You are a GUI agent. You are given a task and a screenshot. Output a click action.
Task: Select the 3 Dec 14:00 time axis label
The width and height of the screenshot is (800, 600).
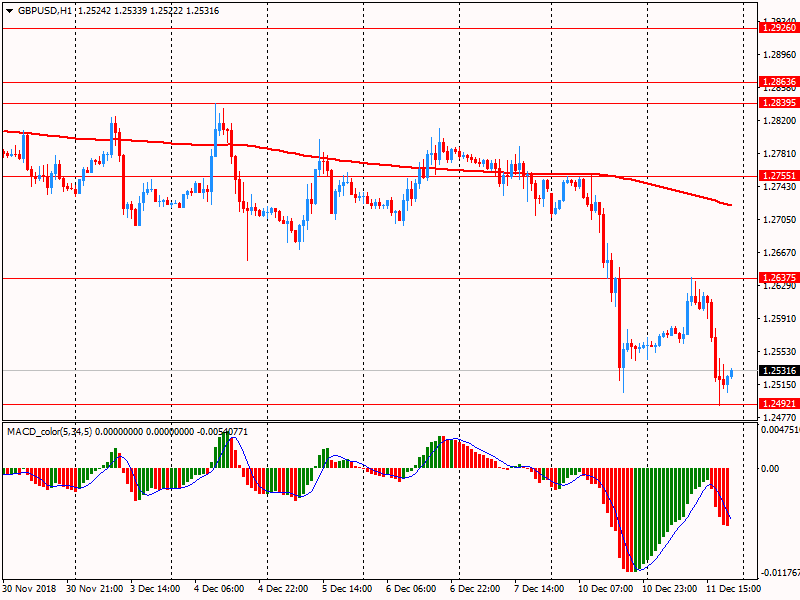156,590
